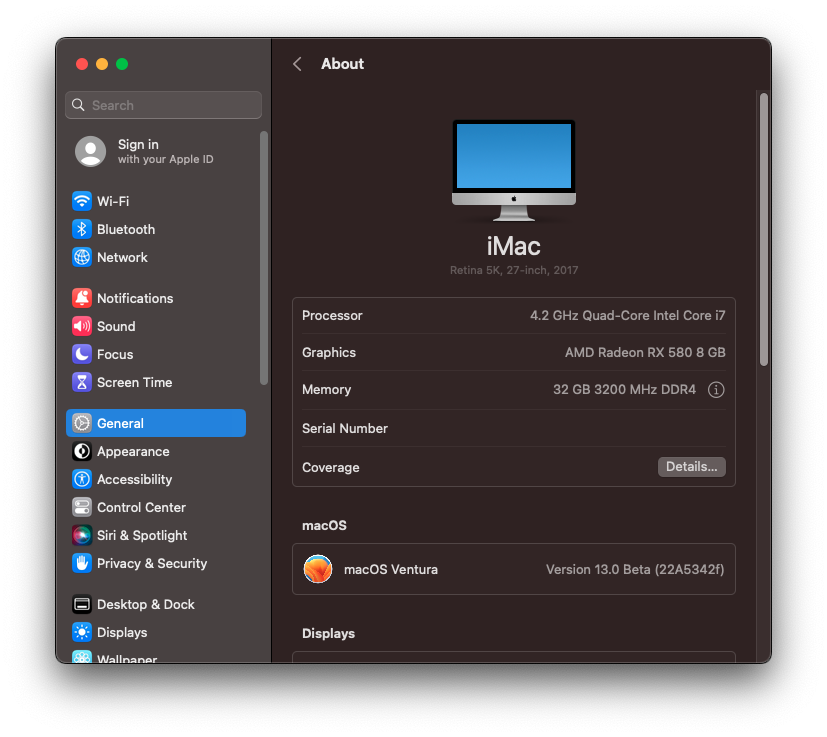Click the General gear icon
Image resolution: width=827 pixels, height=737 pixels.
coord(82,423)
